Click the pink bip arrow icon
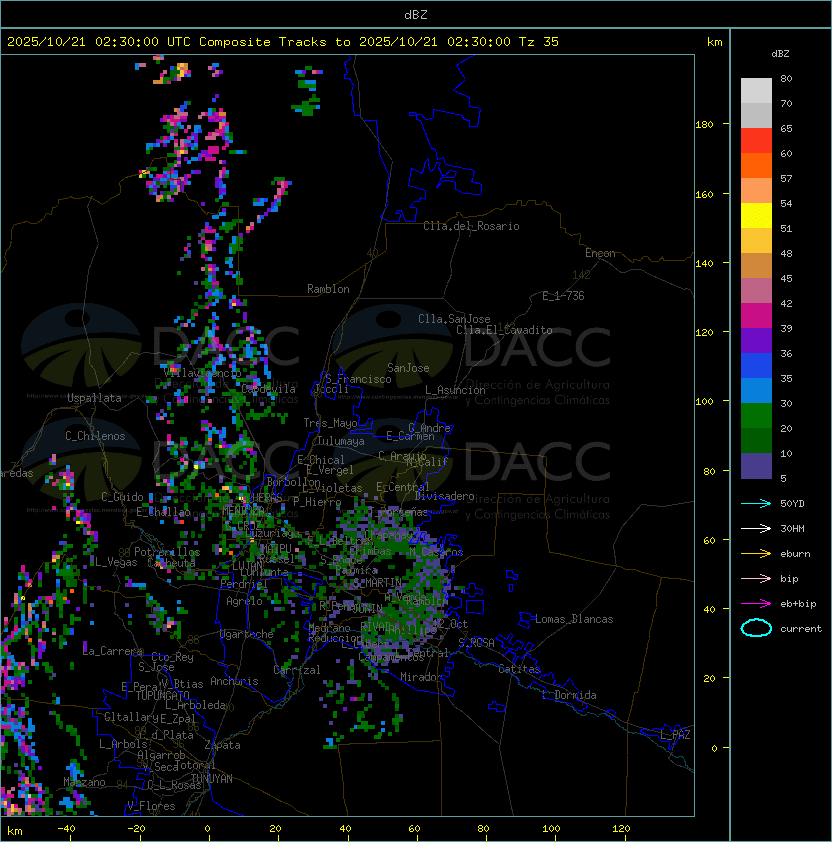 (x=756, y=578)
